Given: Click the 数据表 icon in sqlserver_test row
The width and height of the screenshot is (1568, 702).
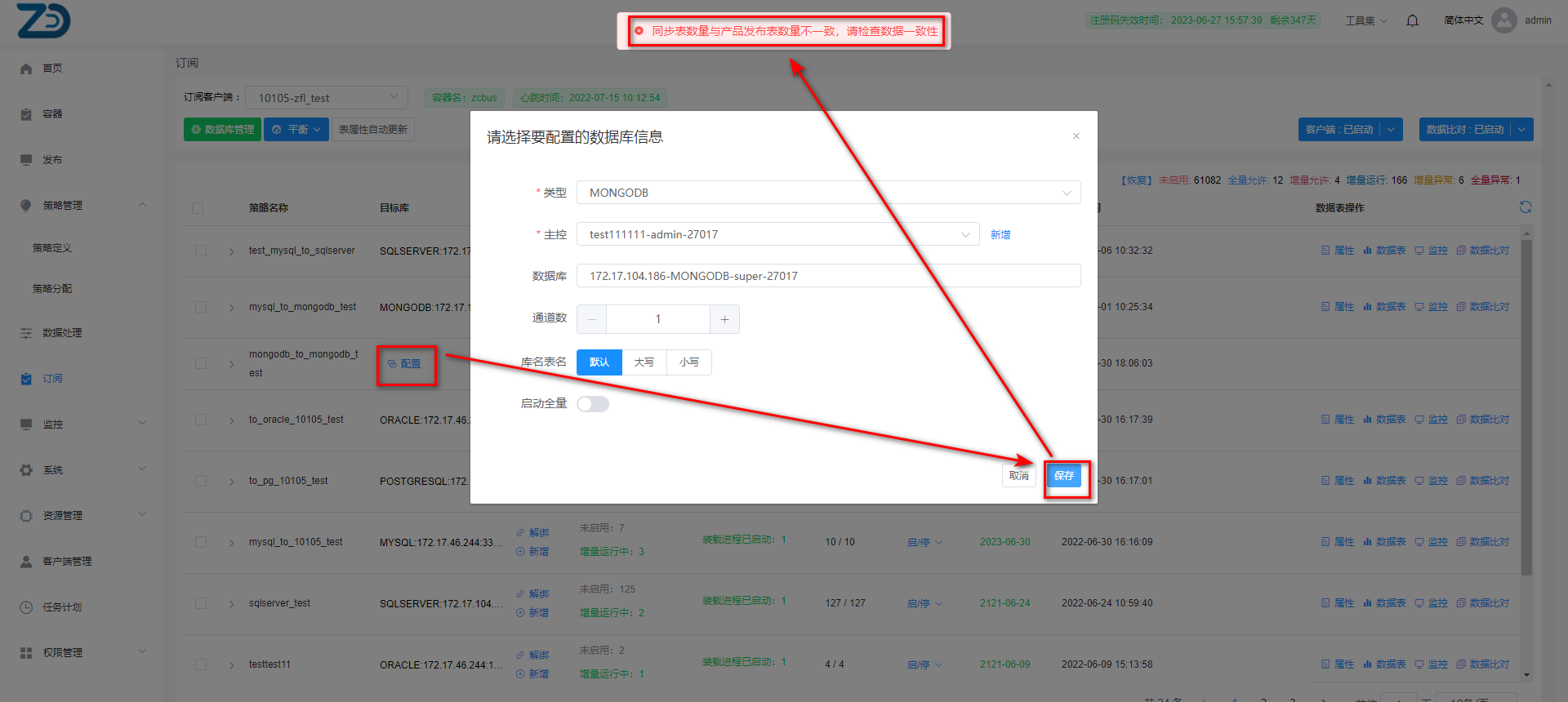Looking at the screenshot, I should click(x=1367, y=603).
